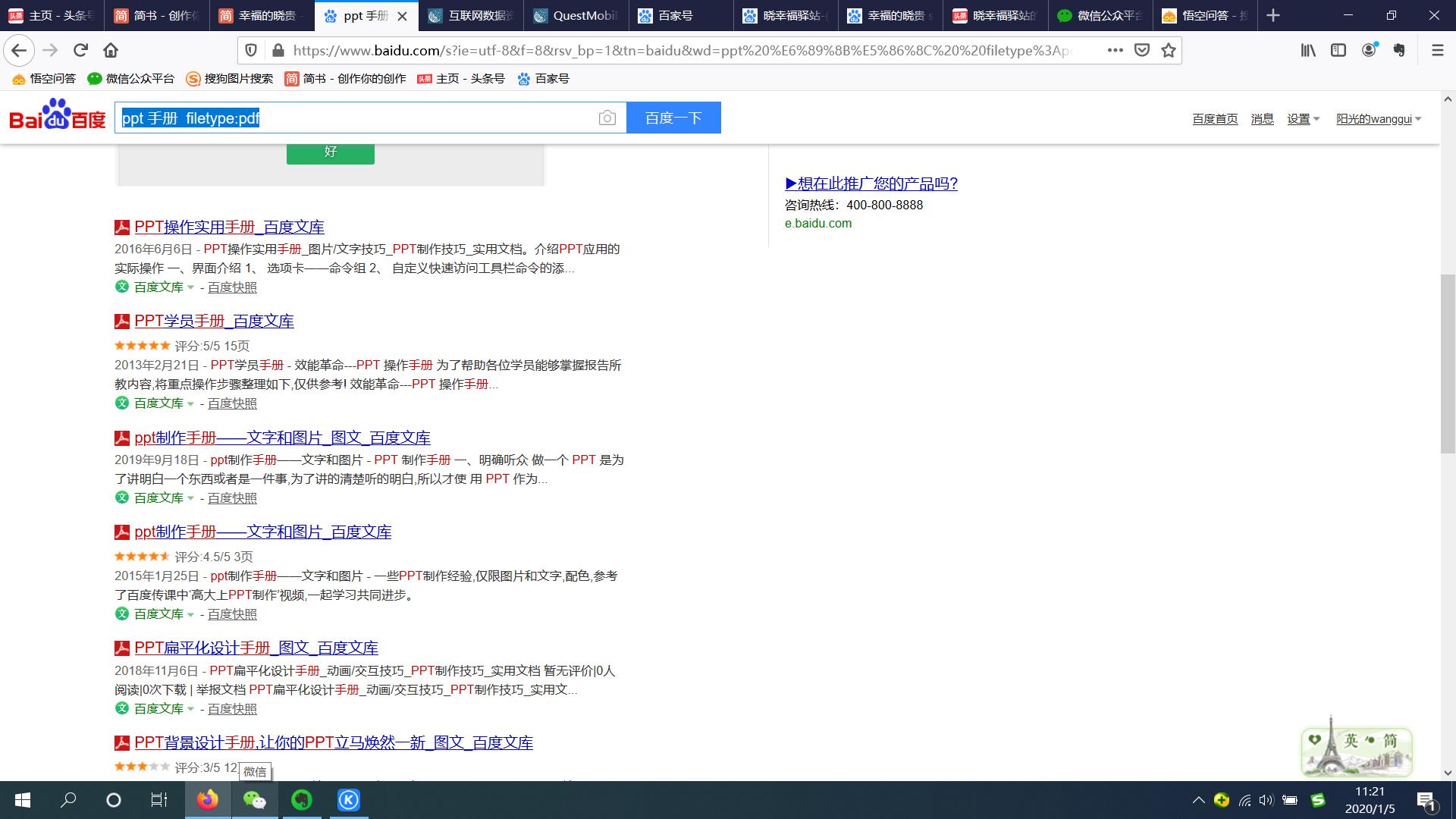Open 消息 in Baidu header
1456x819 pixels.
1262,119
